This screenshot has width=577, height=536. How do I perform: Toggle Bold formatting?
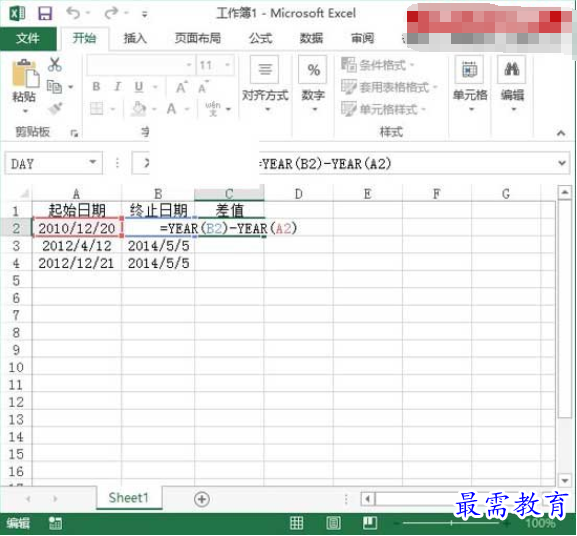[96, 87]
